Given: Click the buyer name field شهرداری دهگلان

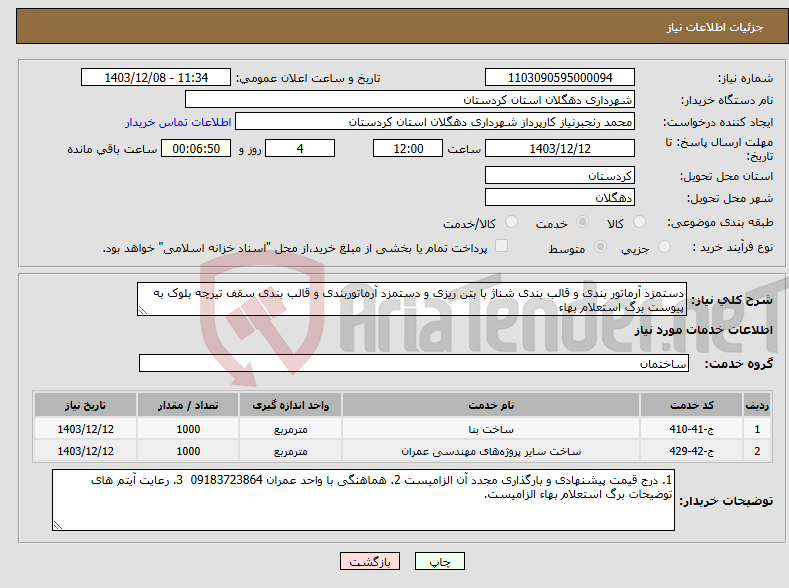Looking at the screenshot, I should coord(410,100).
